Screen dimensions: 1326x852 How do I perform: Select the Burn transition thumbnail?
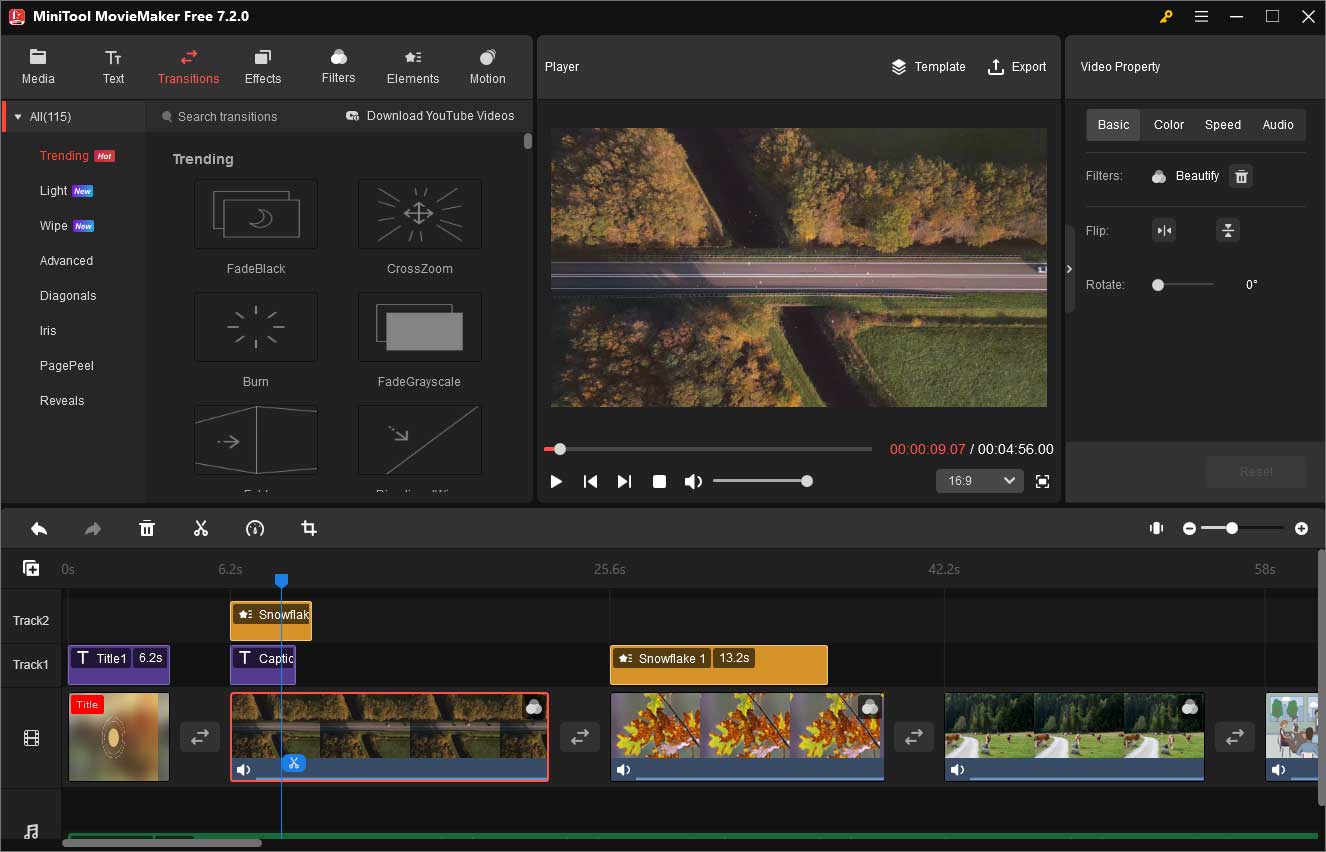pyautogui.click(x=256, y=327)
